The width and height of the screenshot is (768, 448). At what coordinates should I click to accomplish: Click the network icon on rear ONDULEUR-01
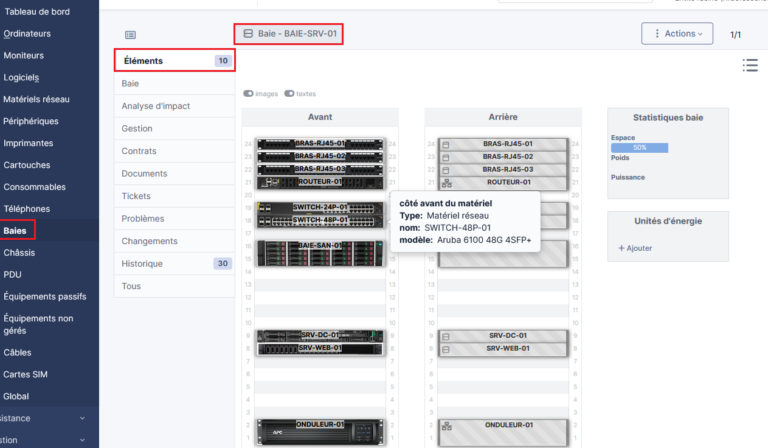pyautogui.click(x=447, y=426)
